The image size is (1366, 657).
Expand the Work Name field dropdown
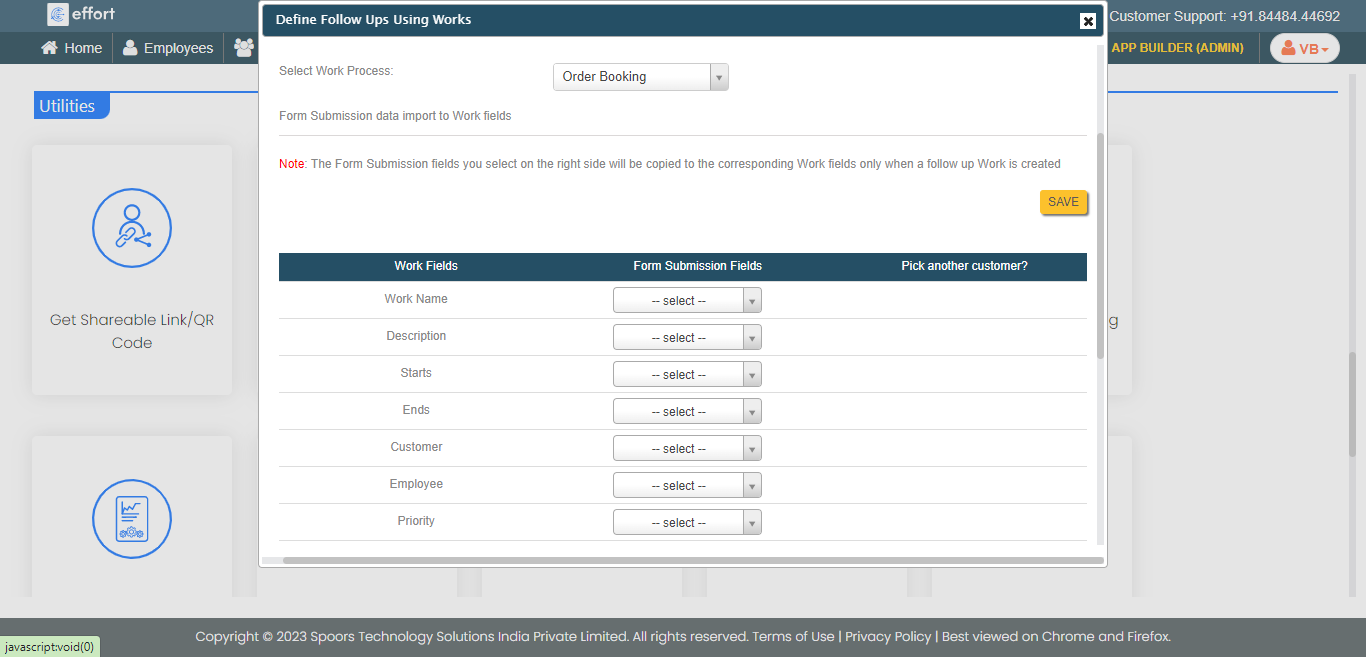coord(687,301)
